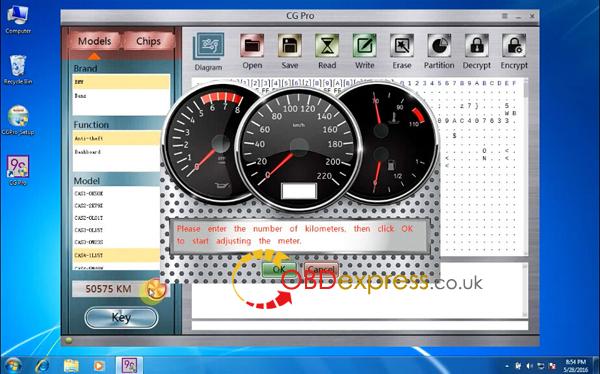This screenshot has height=374, width=600.
Task: Switch to the Chips tab
Action: [148, 41]
